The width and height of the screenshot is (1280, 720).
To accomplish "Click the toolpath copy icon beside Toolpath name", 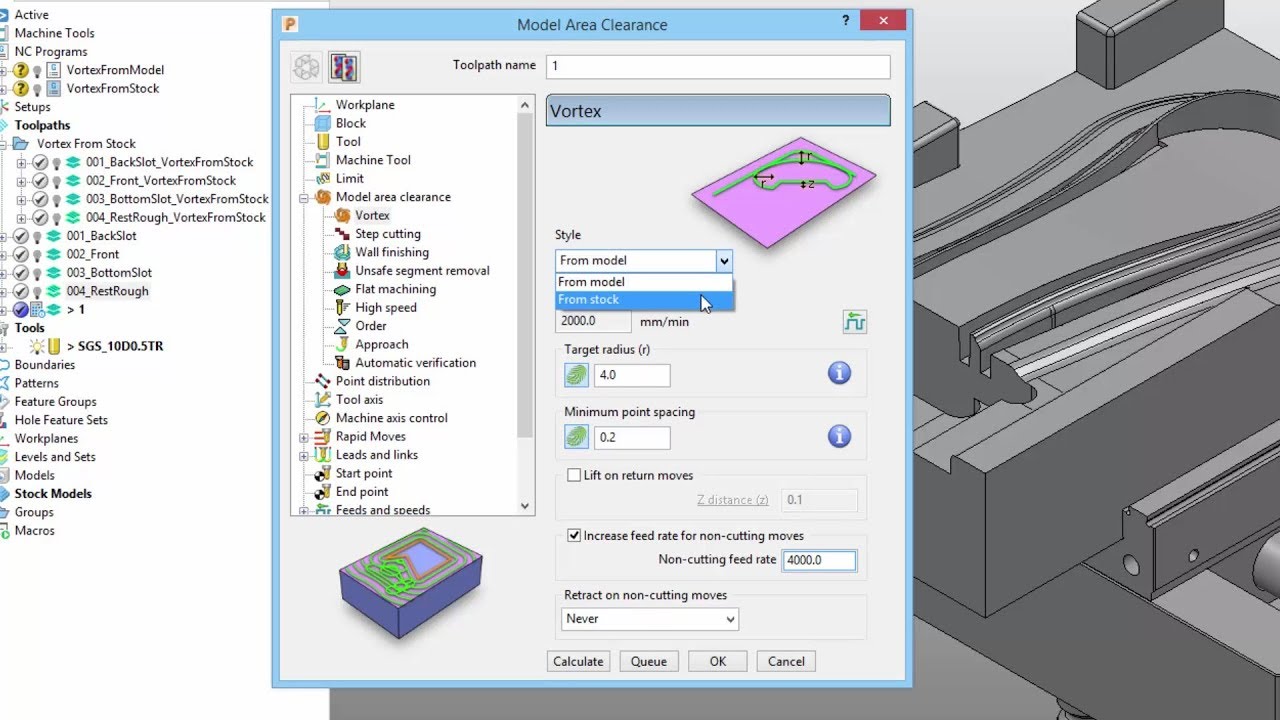I will pos(344,67).
